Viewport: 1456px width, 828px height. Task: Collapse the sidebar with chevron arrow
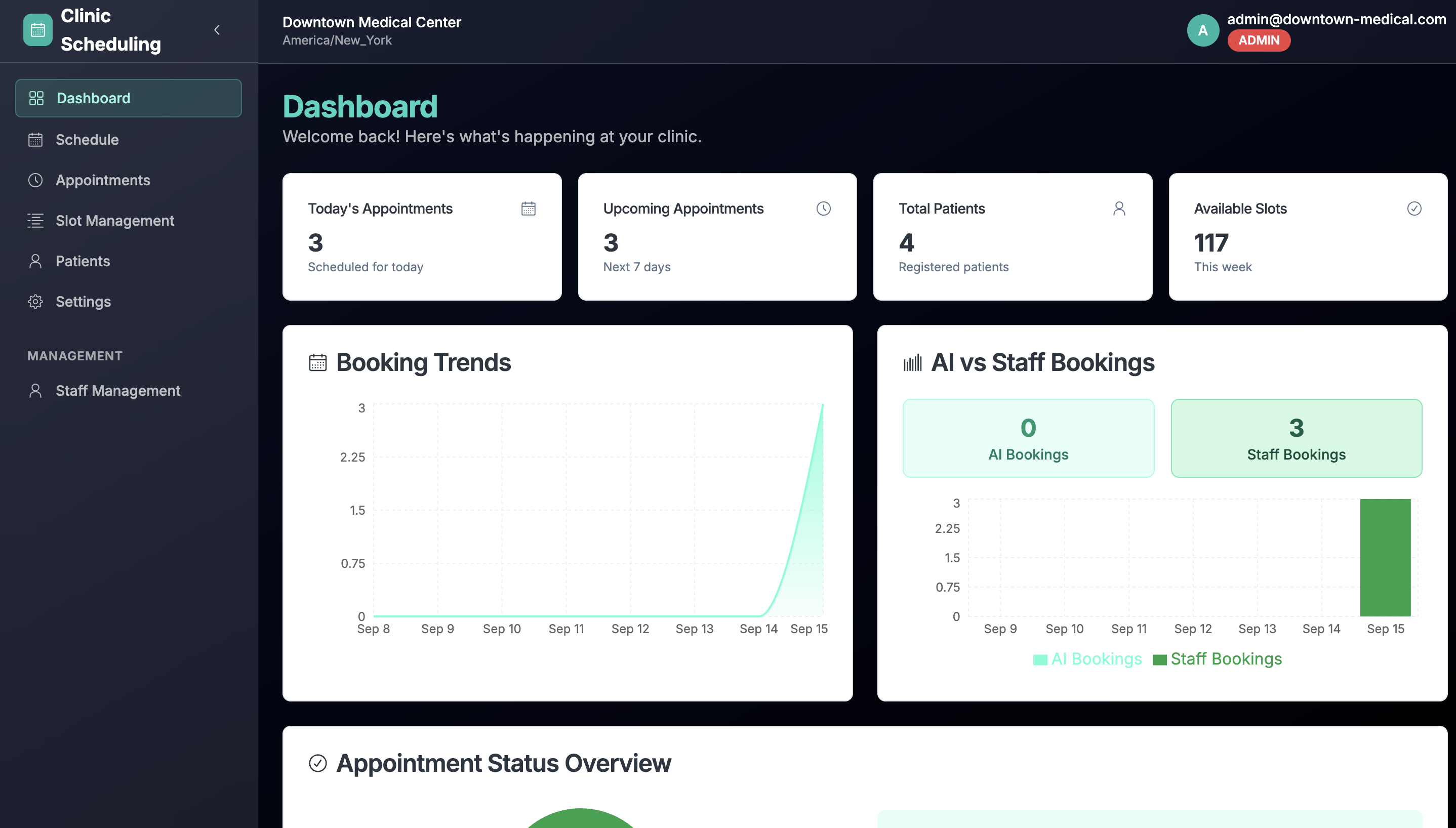pyautogui.click(x=217, y=30)
